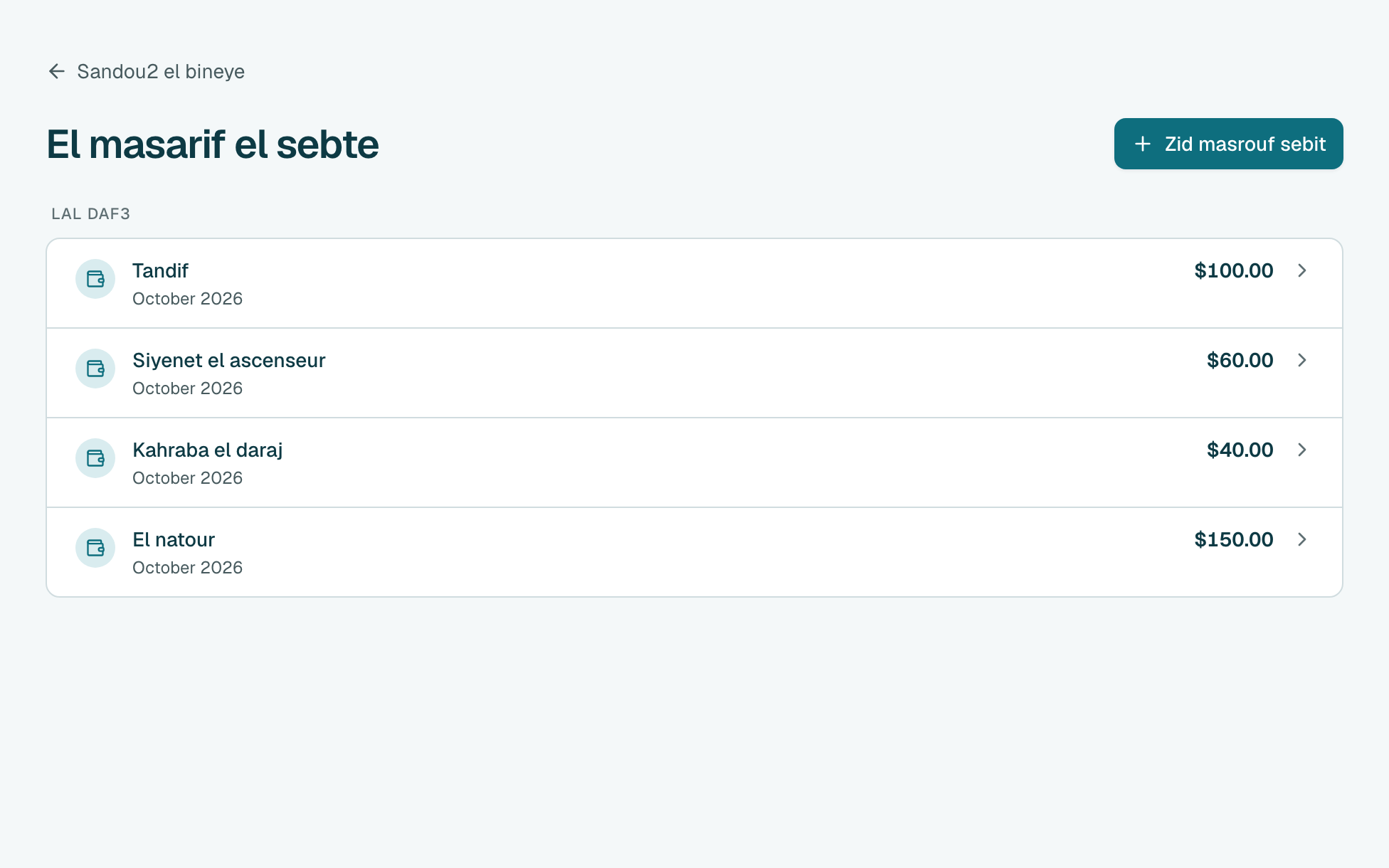Expand the El natour row chevron
This screenshot has width=1389, height=868.
click(x=1302, y=539)
